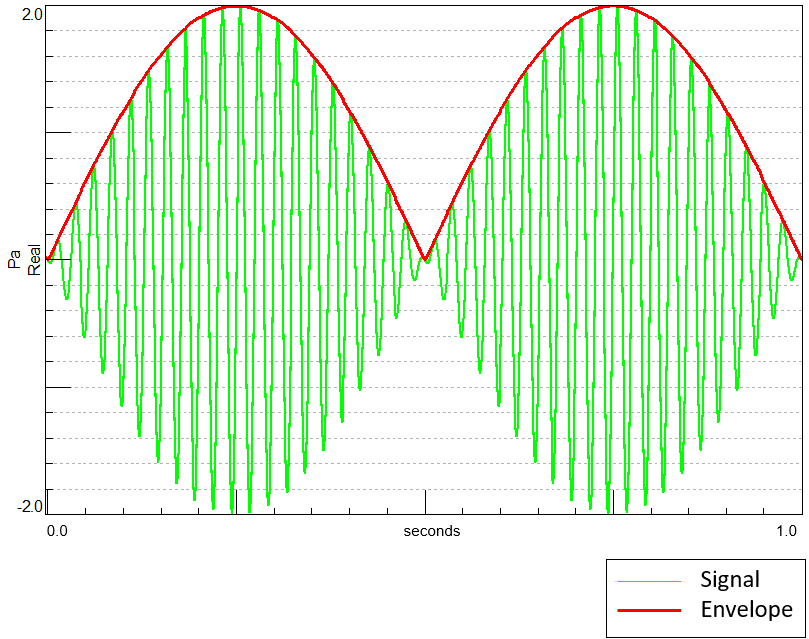809x639 pixels.
Task: Click the red envelope end at right edge
Action: pos(800,258)
